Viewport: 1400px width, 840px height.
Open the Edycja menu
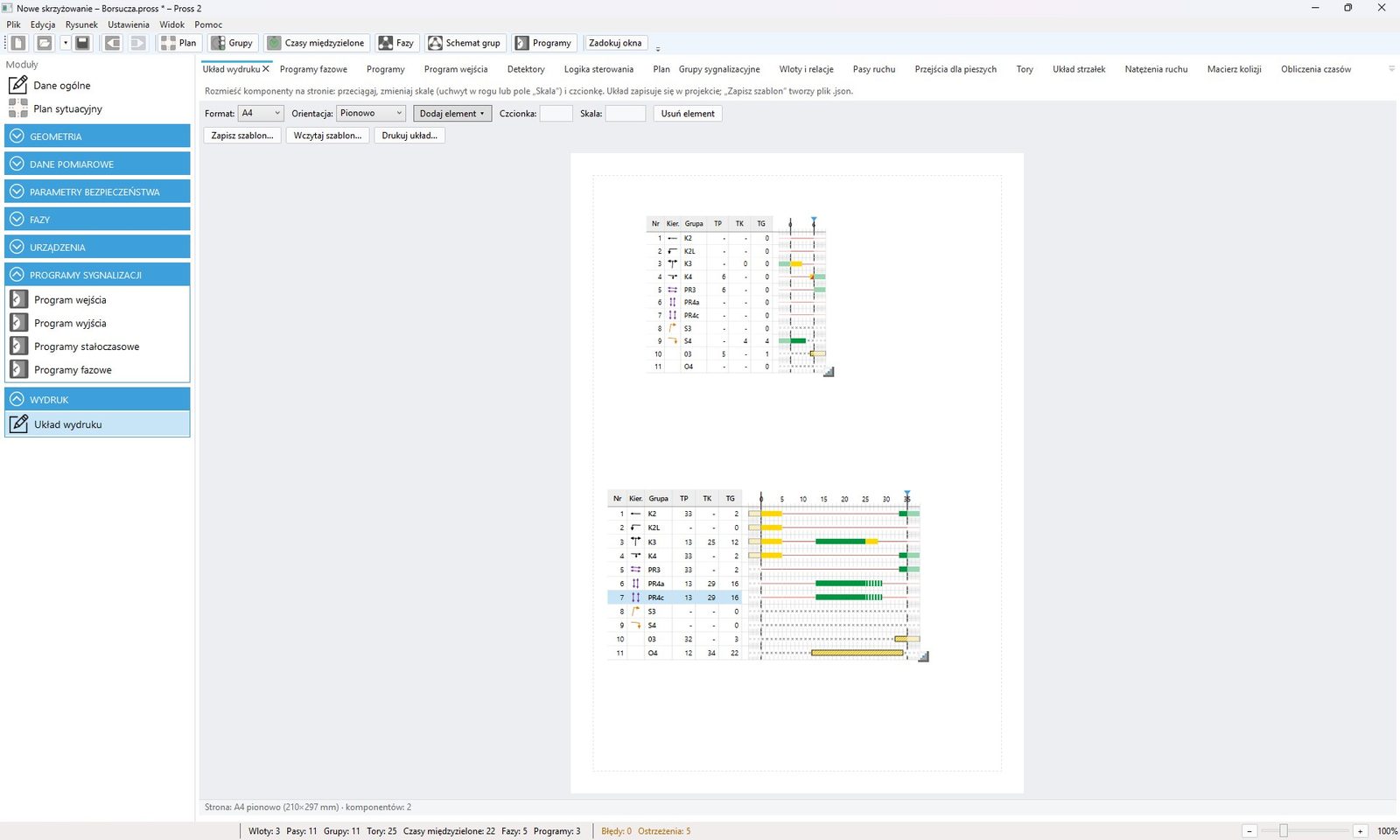point(43,24)
